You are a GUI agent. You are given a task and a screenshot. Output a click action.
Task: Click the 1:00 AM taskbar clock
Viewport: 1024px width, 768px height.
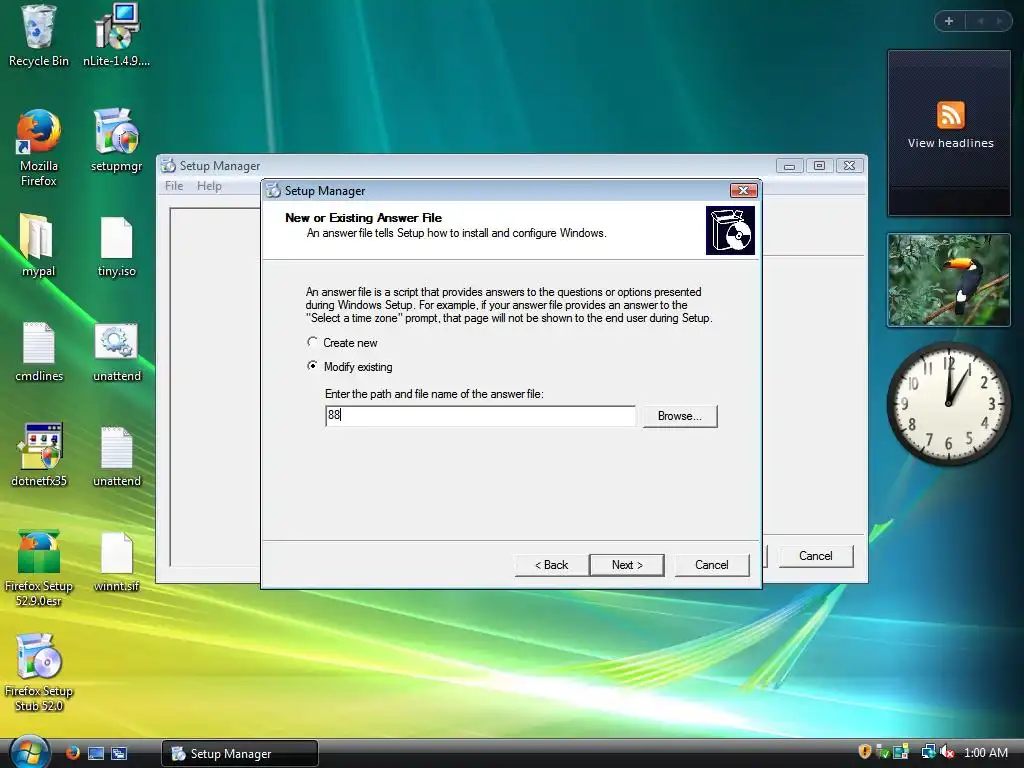point(985,753)
